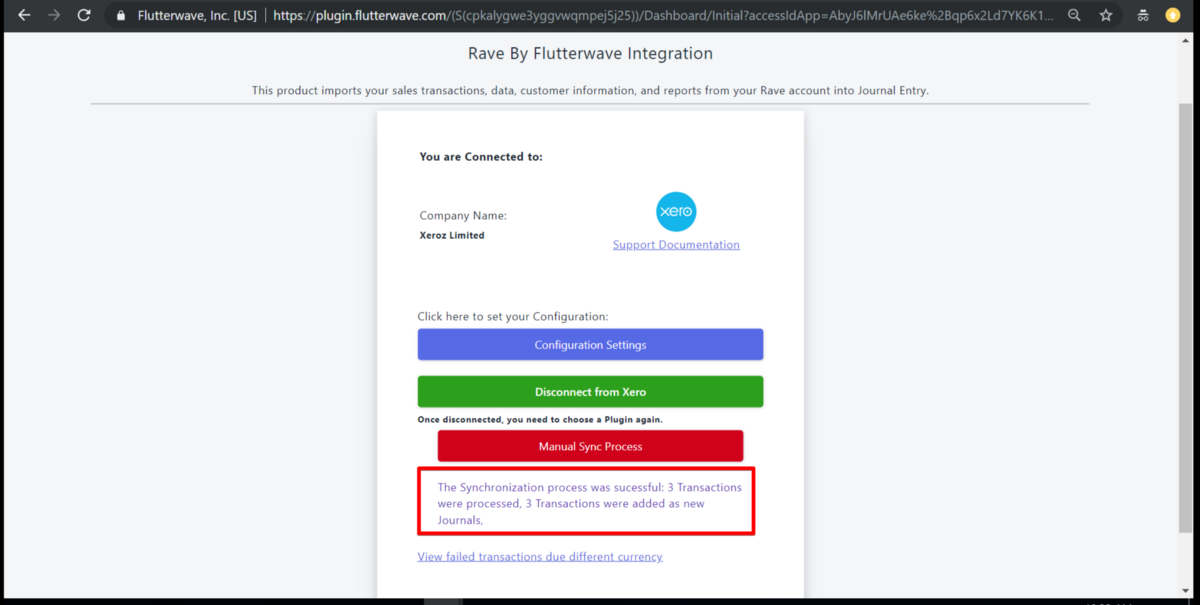The image size is (1200, 605).
Task: Select 'Click here to set your Configuration:' text
Action: (513, 317)
